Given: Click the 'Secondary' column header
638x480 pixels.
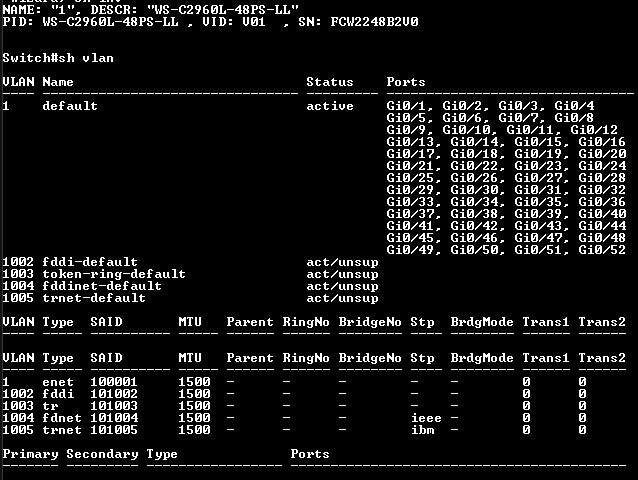Looking at the screenshot, I should [x=102, y=454].
